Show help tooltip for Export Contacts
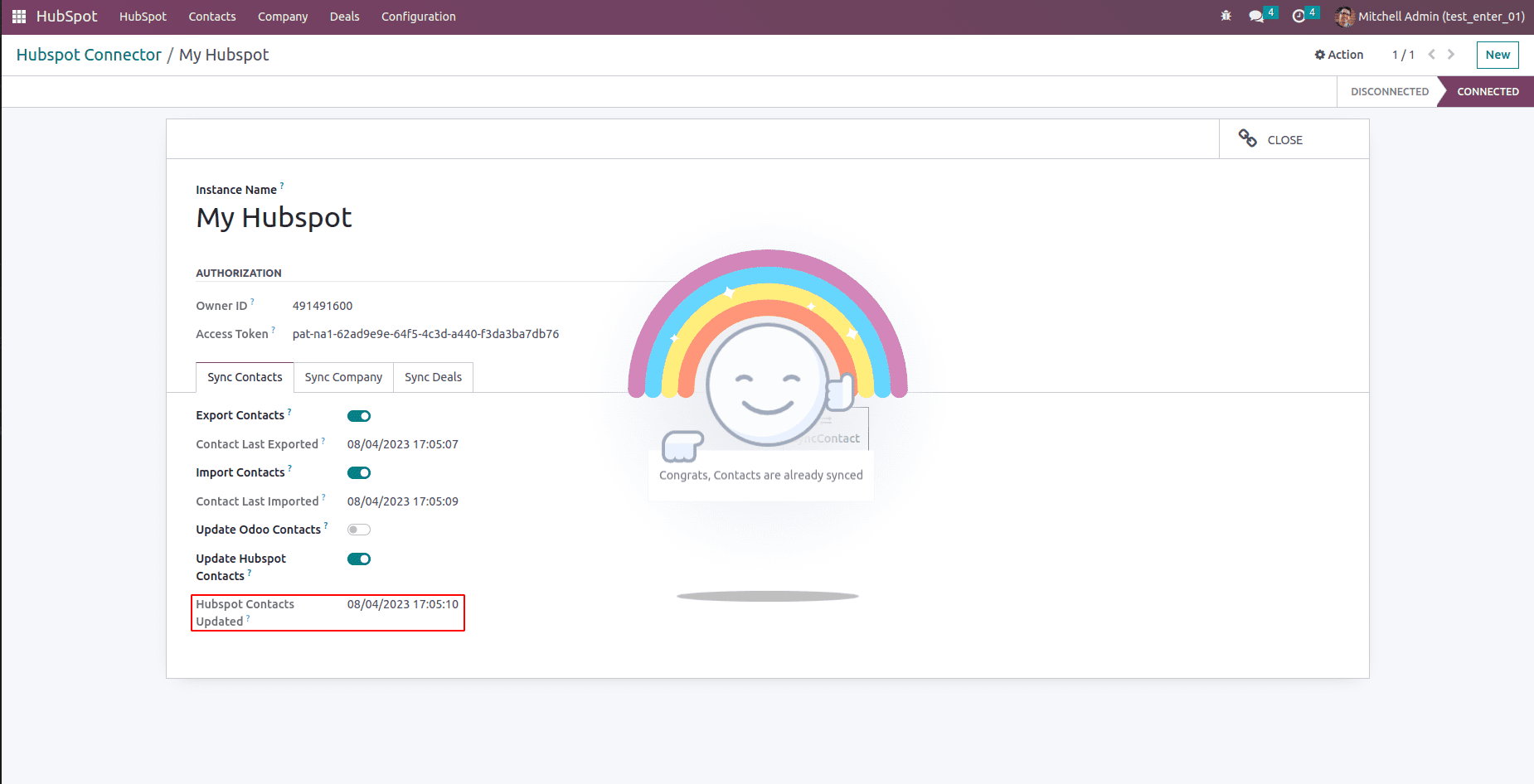 tap(289, 411)
